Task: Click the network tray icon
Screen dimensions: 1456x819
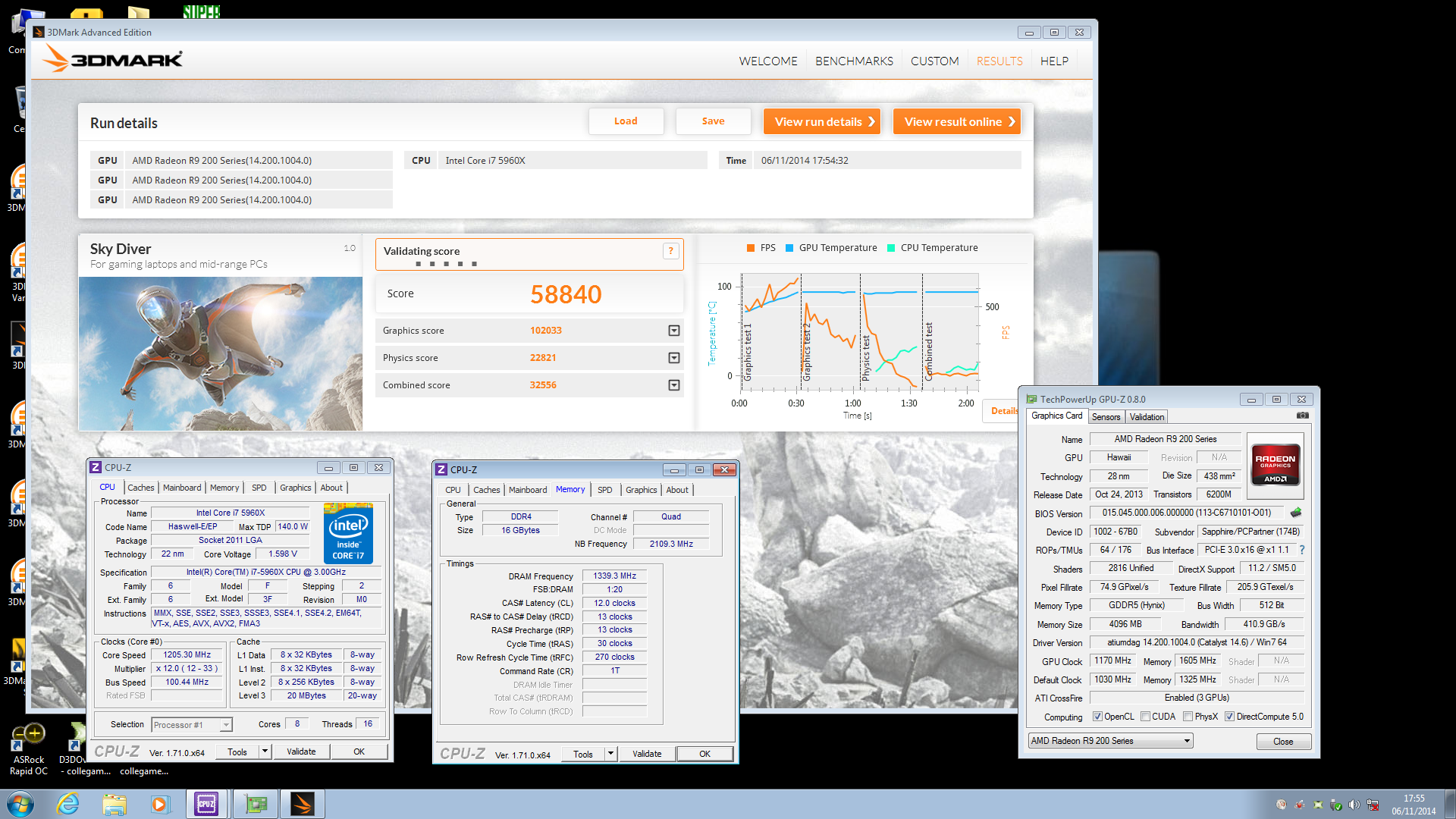Action: 1373,805
